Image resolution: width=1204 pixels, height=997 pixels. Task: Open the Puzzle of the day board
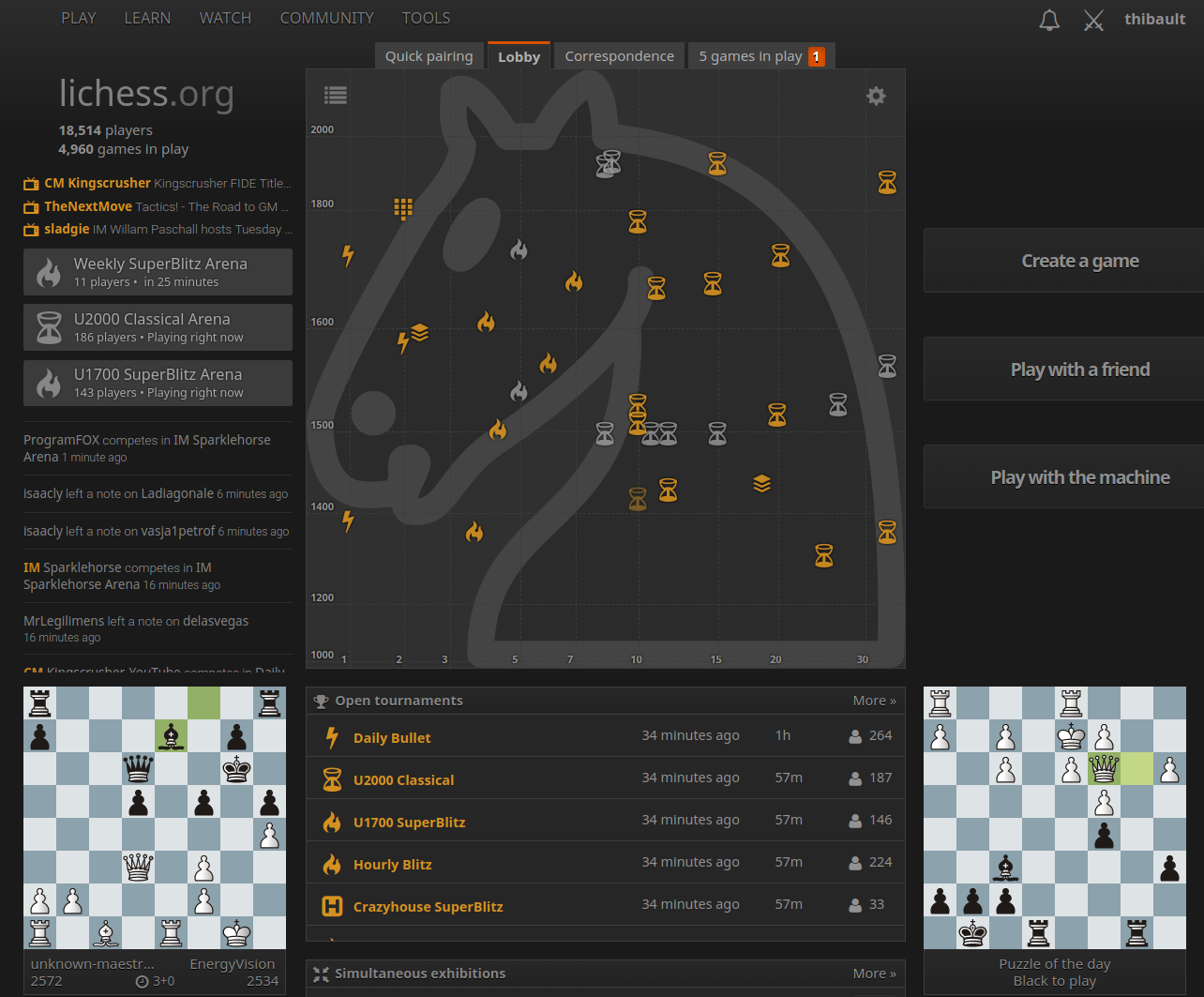(x=1054, y=818)
